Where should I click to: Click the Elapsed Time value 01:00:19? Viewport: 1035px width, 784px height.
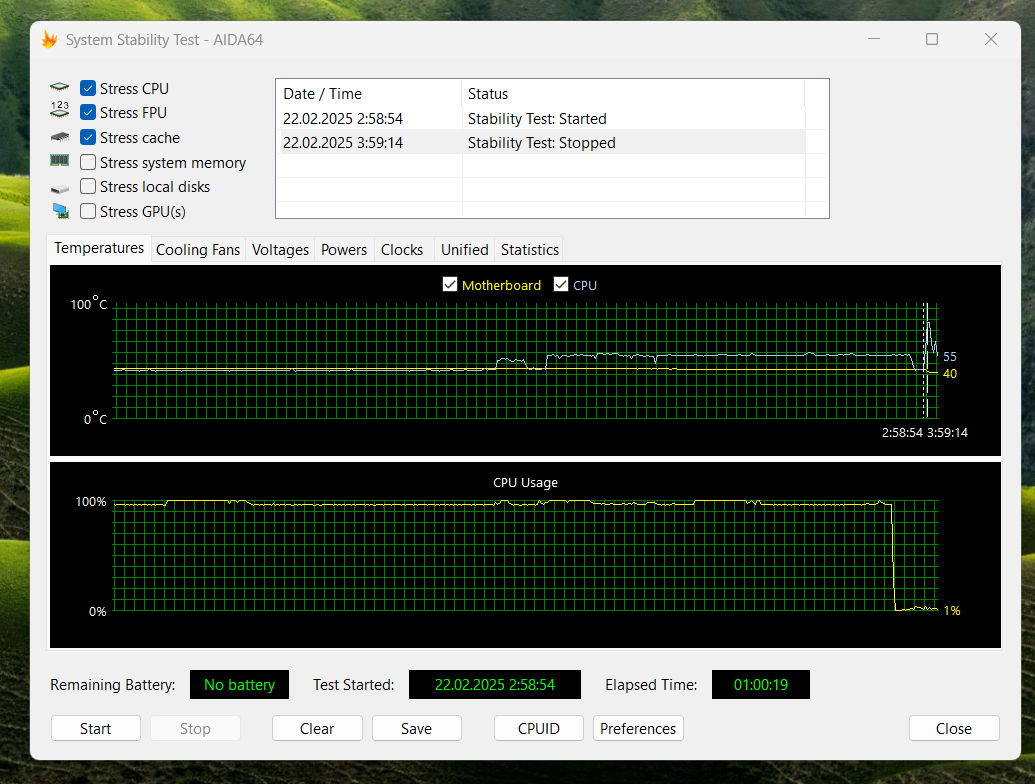[x=761, y=685]
